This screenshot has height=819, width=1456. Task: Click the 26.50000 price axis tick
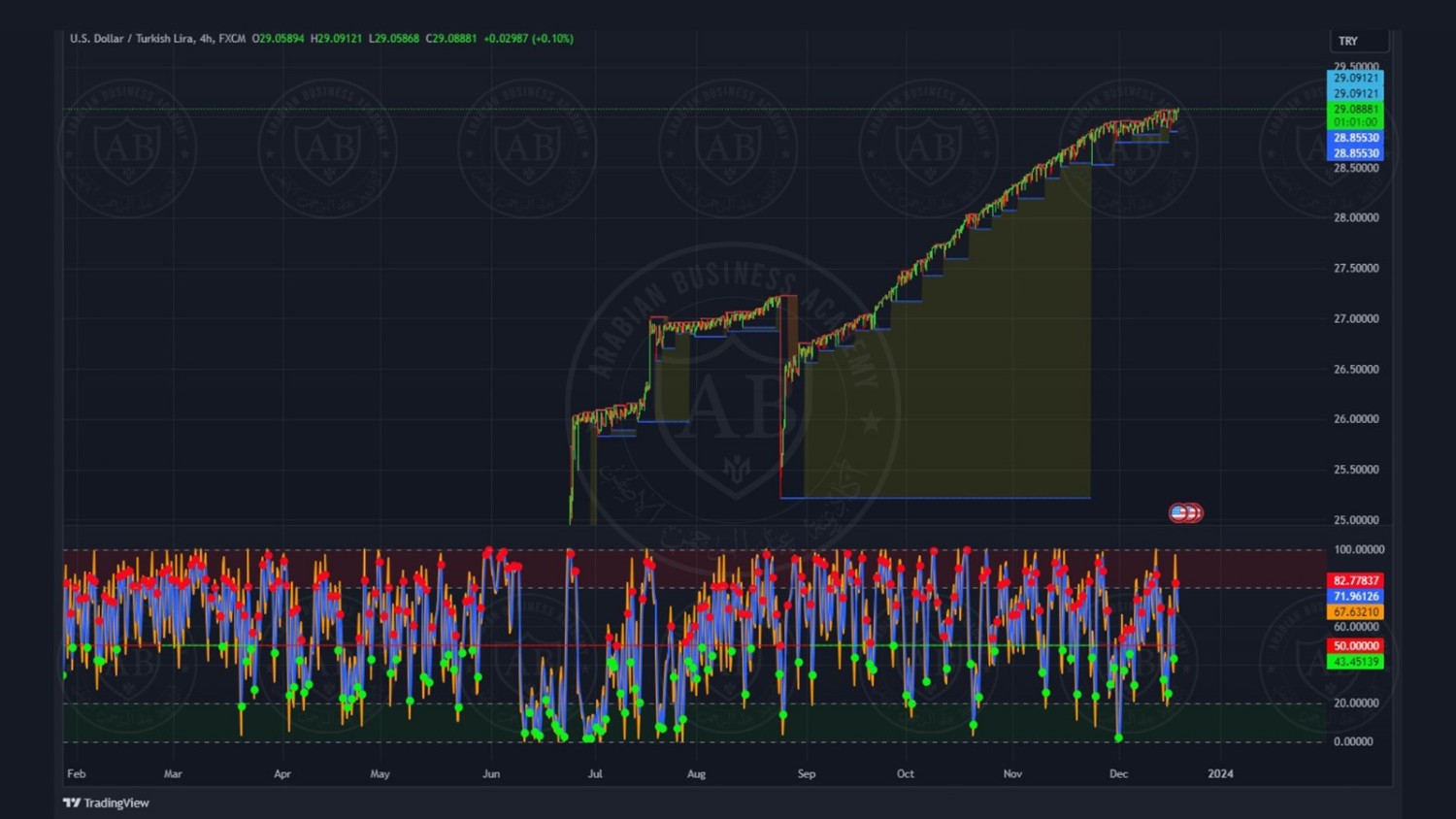click(x=1356, y=369)
